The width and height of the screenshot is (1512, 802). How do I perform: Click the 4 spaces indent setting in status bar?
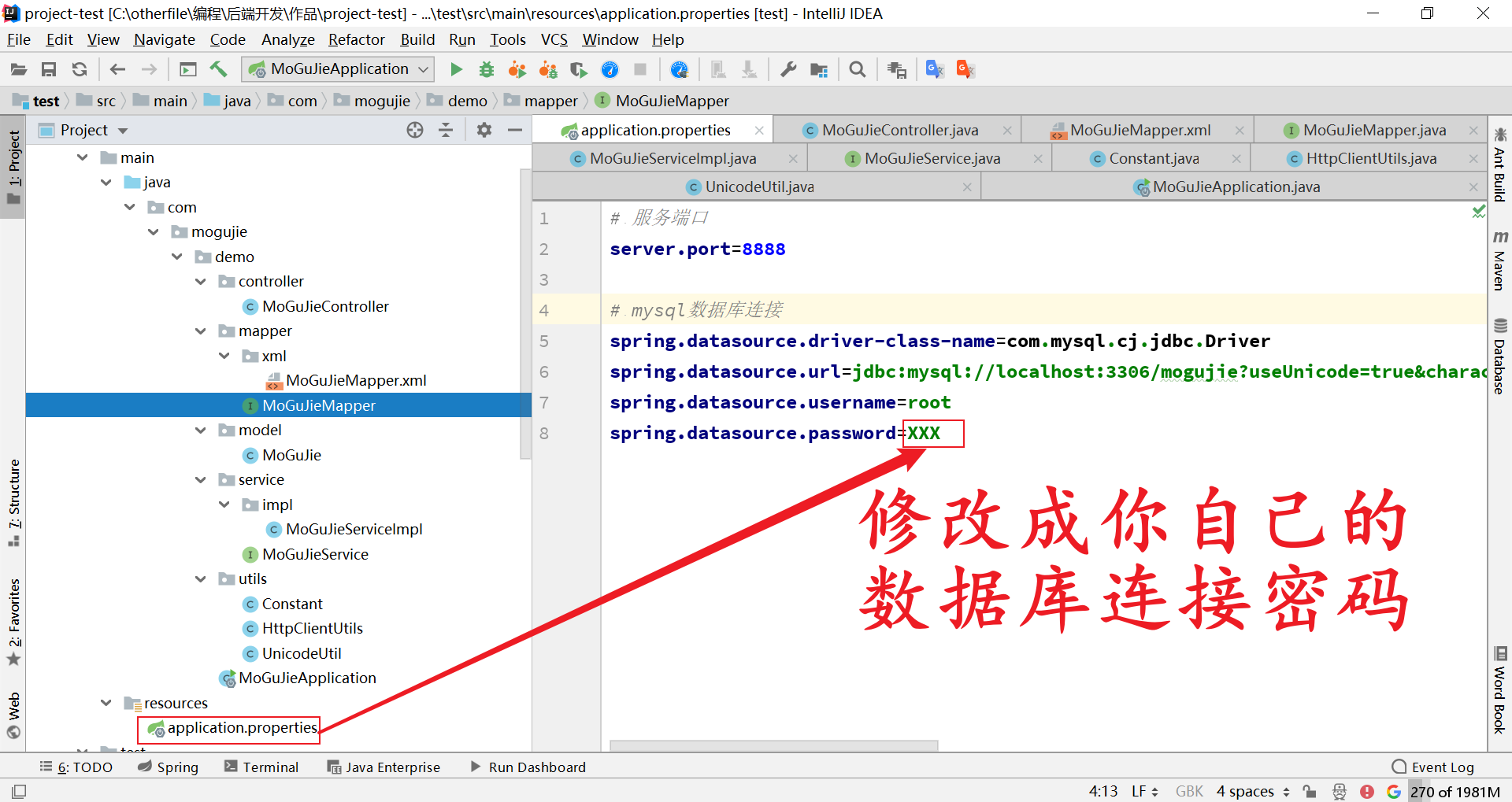click(1253, 791)
